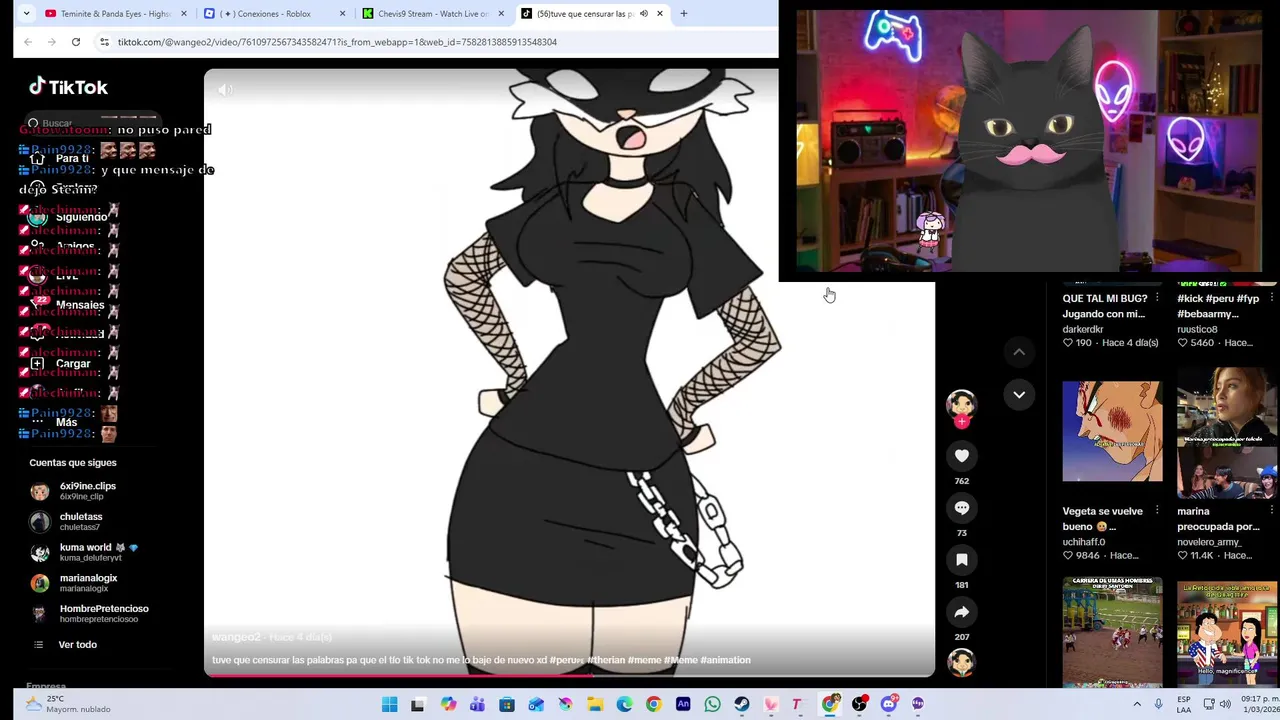Close the Conexiones - Roblox tab
This screenshot has width=1280, height=720.
pos(343,14)
